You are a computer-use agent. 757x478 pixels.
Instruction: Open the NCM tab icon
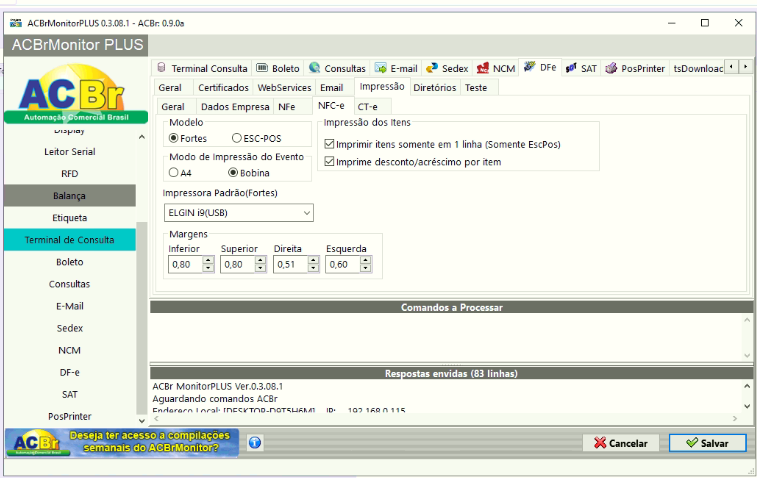pyautogui.click(x=483, y=68)
